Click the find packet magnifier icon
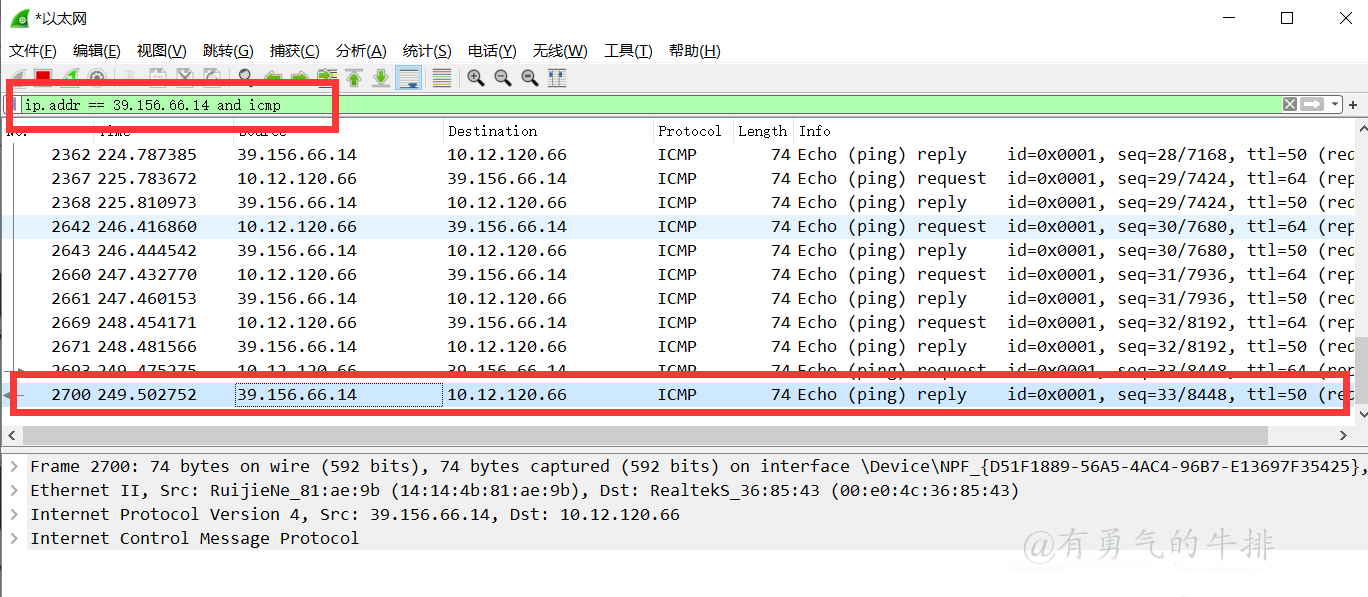The height and width of the screenshot is (597, 1368). point(245,78)
